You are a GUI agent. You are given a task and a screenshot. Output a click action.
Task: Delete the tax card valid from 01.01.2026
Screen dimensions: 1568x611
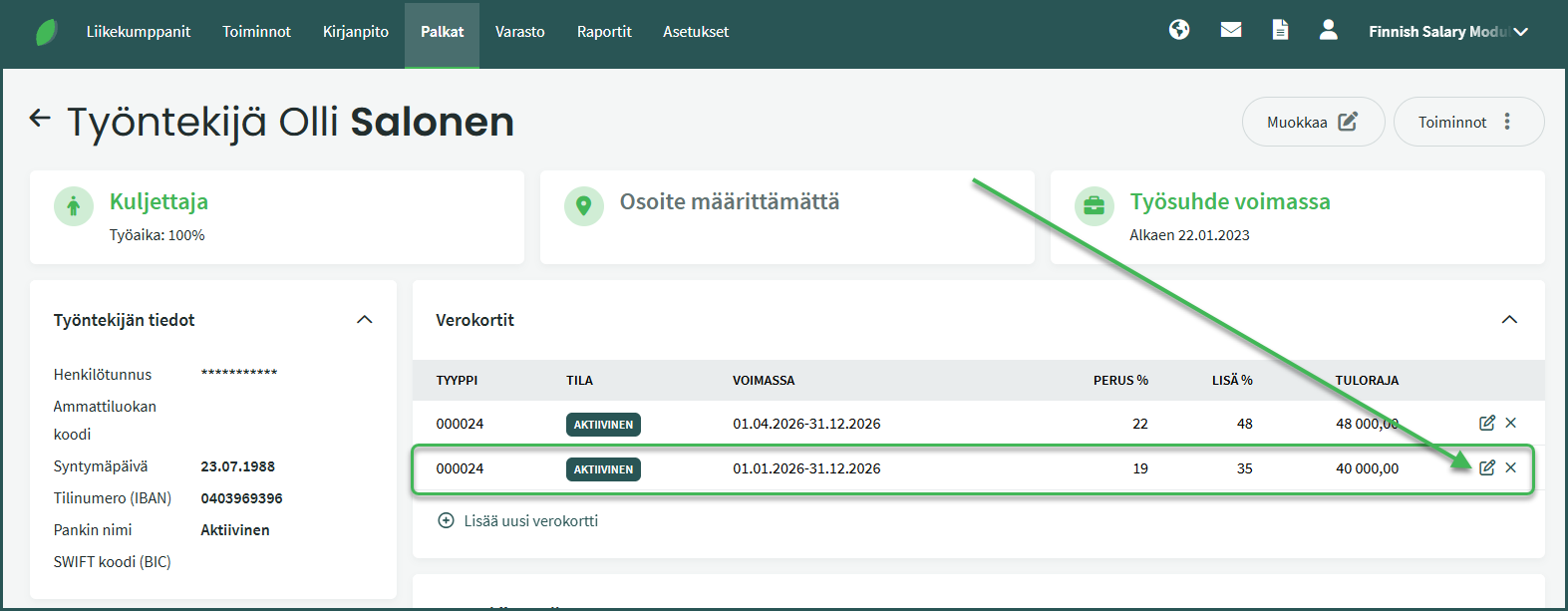(1511, 467)
